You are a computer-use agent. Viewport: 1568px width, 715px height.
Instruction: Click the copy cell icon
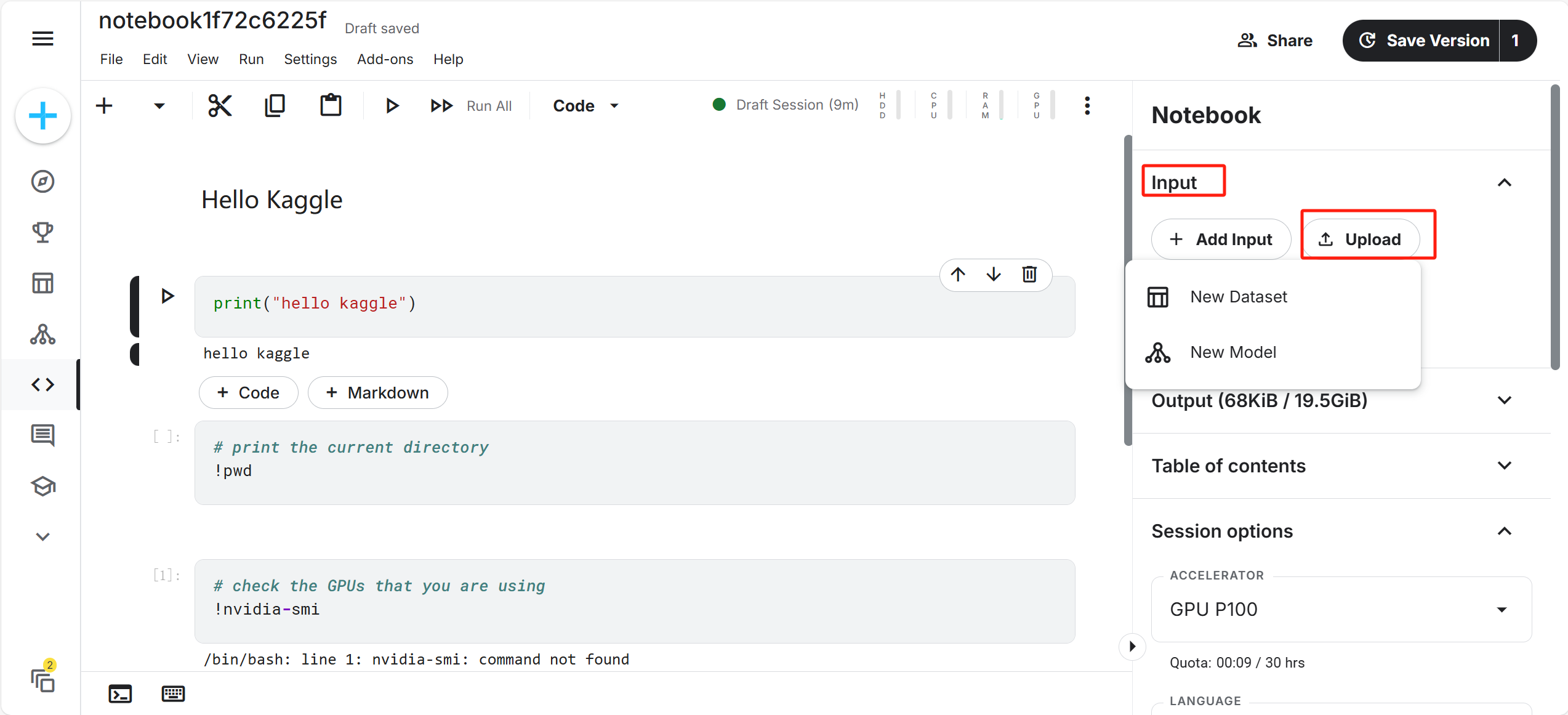pyautogui.click(x=275, y=106)
